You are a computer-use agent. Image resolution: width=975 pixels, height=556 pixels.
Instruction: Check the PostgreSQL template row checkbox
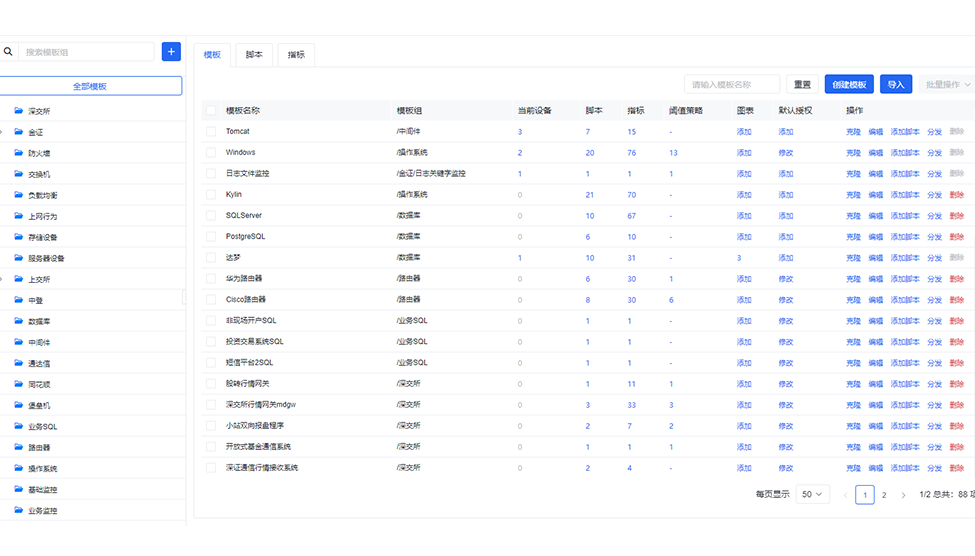click(x=211, y=236)
